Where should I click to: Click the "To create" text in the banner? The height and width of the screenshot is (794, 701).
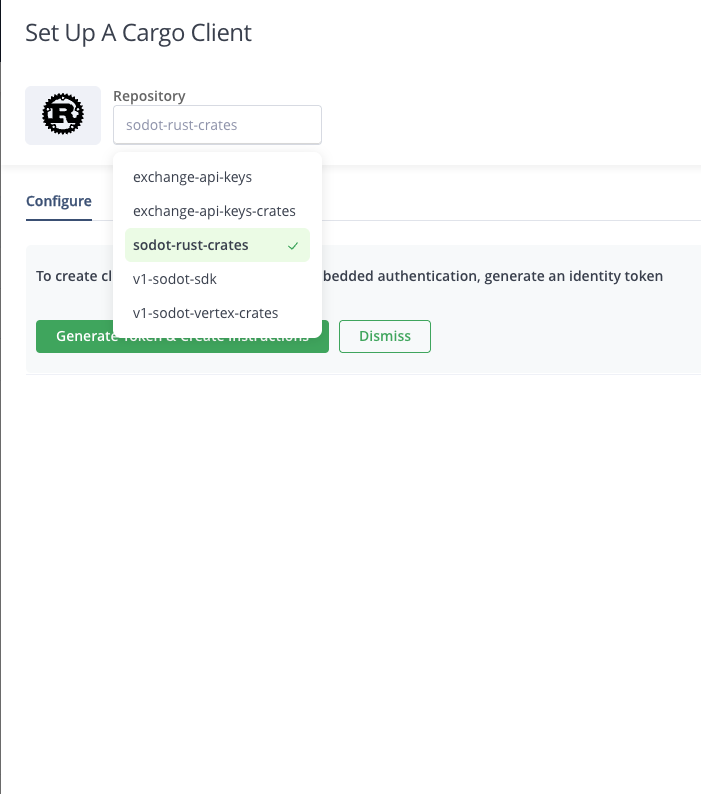point(66,276)
